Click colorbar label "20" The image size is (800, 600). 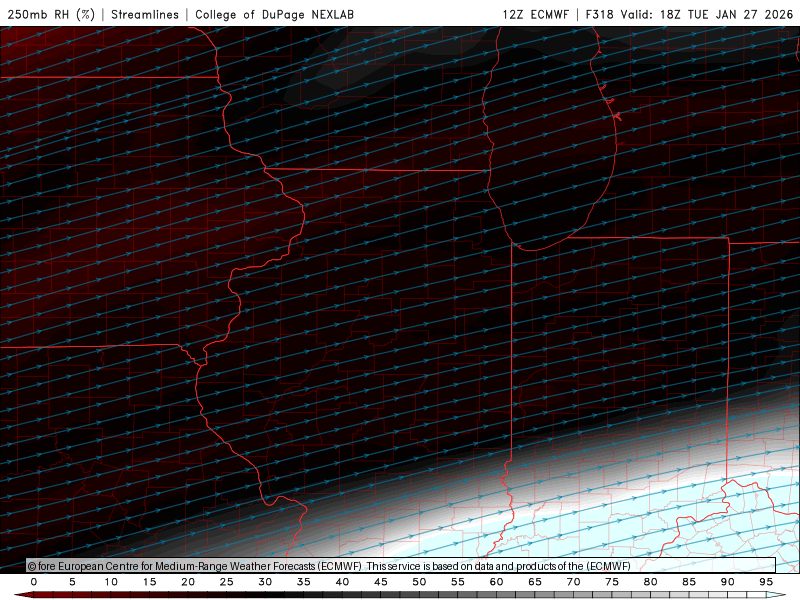pos(188,582)
